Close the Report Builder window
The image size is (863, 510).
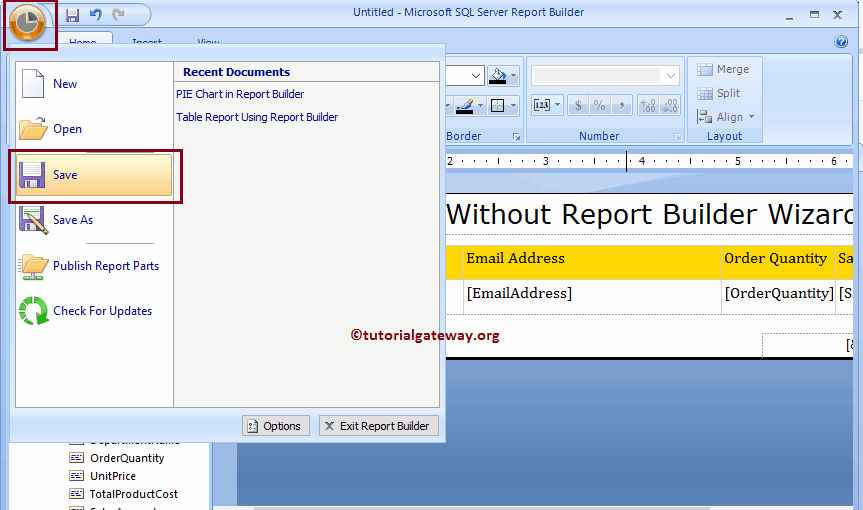coord(838,15)
